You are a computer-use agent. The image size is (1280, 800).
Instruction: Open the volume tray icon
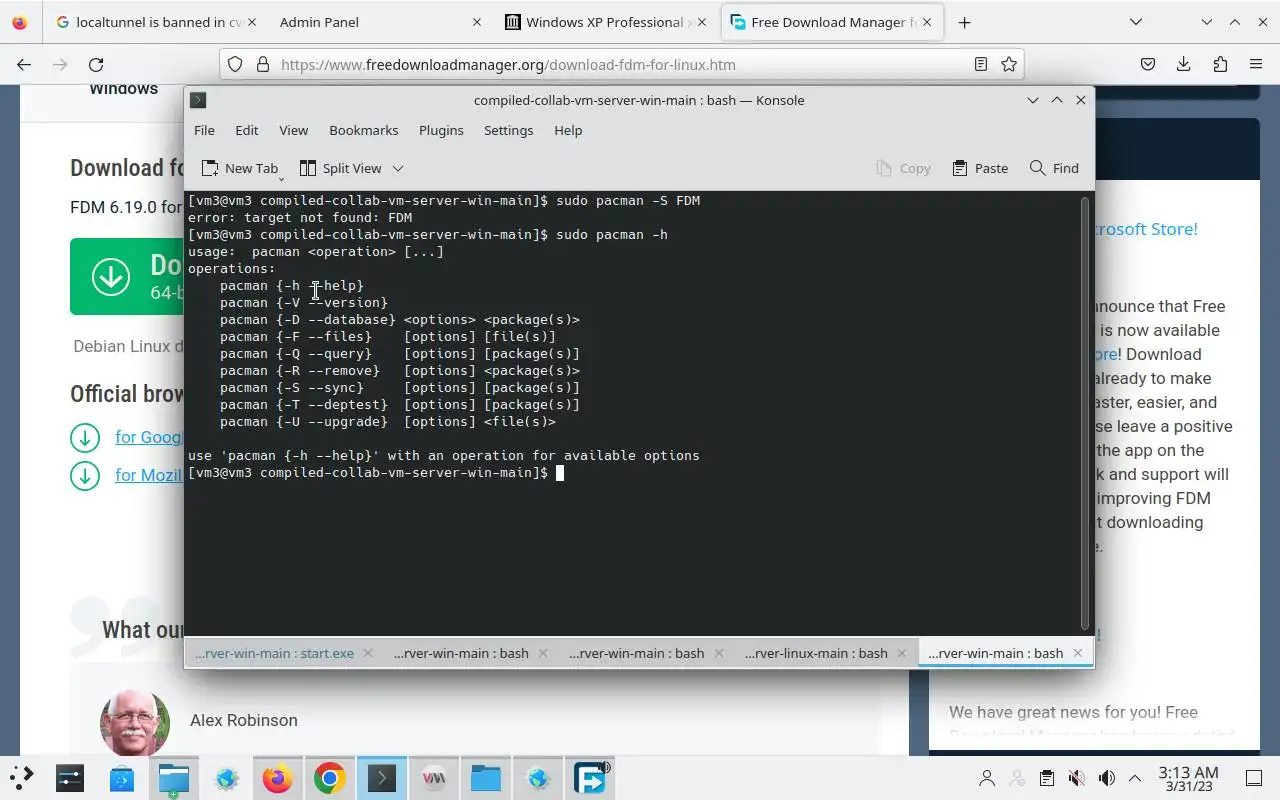[1106, 778]
